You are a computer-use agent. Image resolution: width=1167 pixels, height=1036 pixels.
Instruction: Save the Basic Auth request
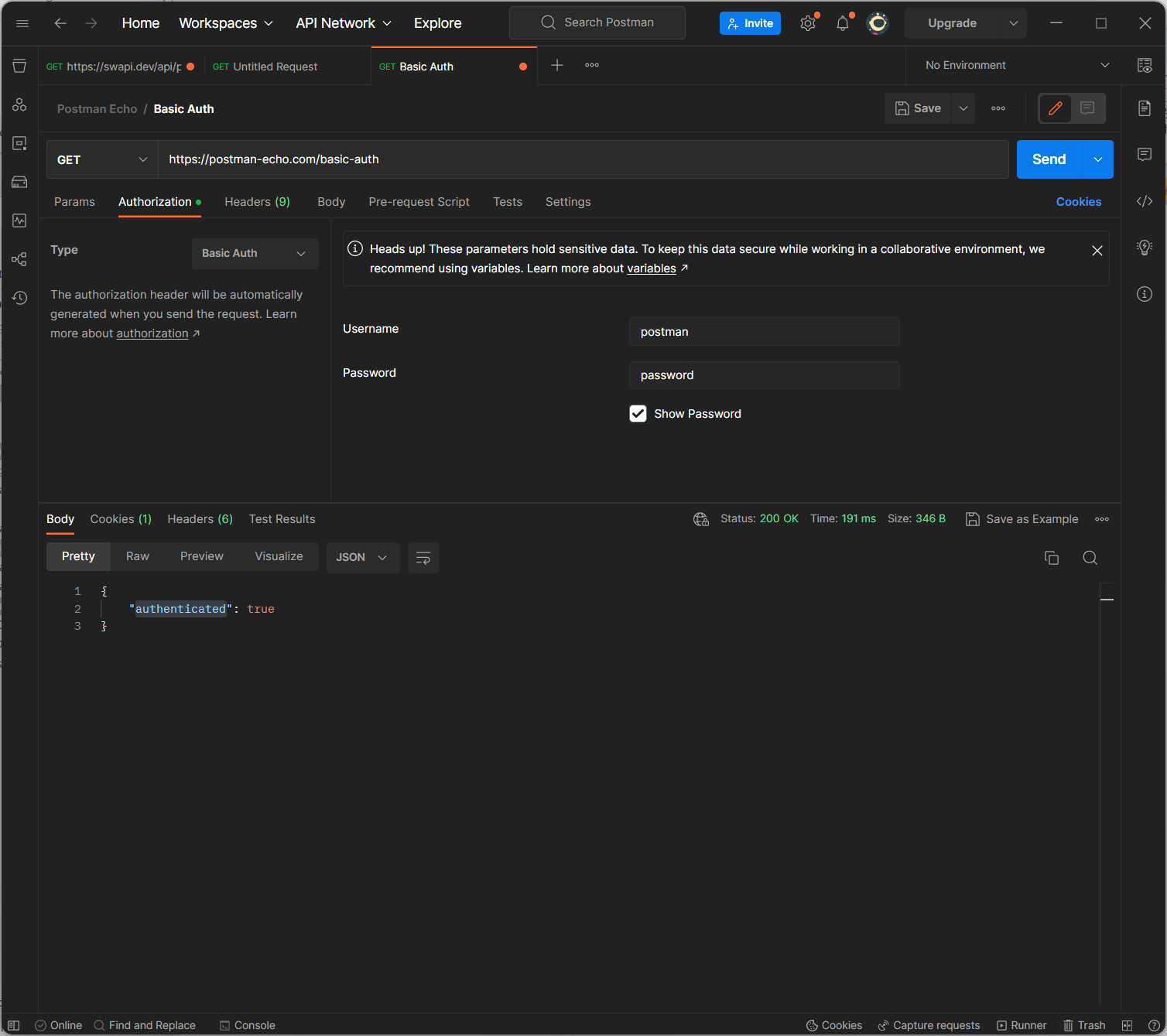coord(918,108)
